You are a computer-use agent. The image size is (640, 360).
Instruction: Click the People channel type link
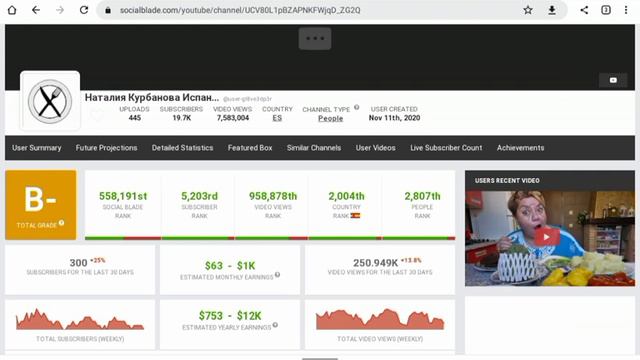coord(331,118)
